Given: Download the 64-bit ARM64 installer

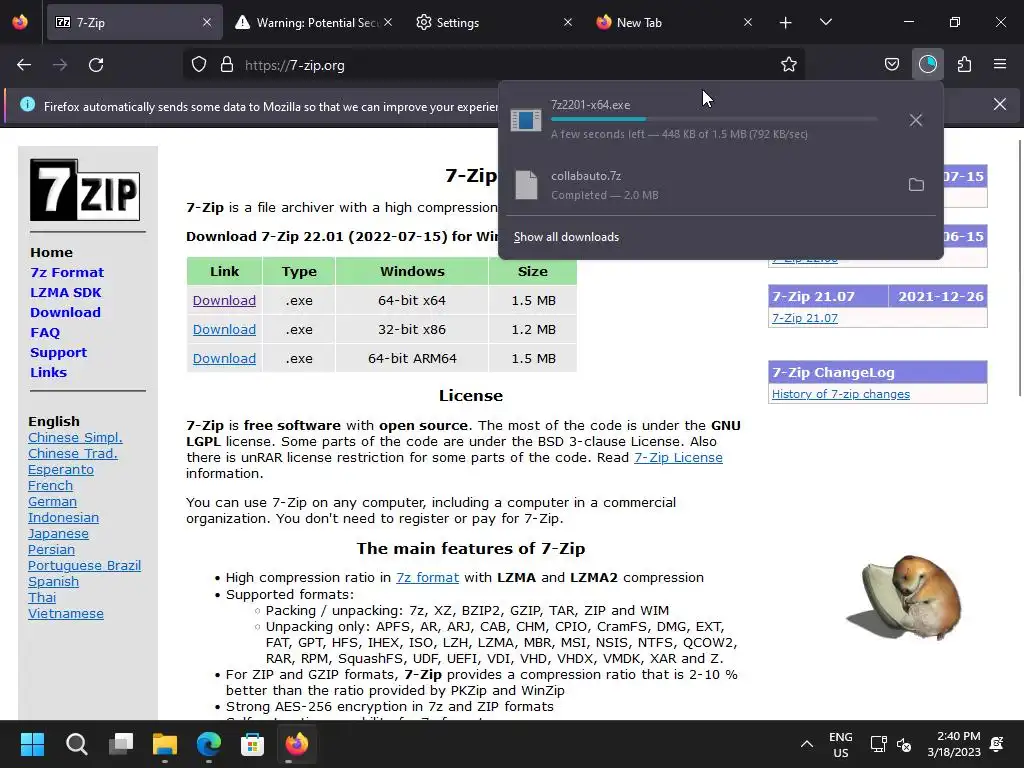Looking at the screenshot, I should click(224, 359).
